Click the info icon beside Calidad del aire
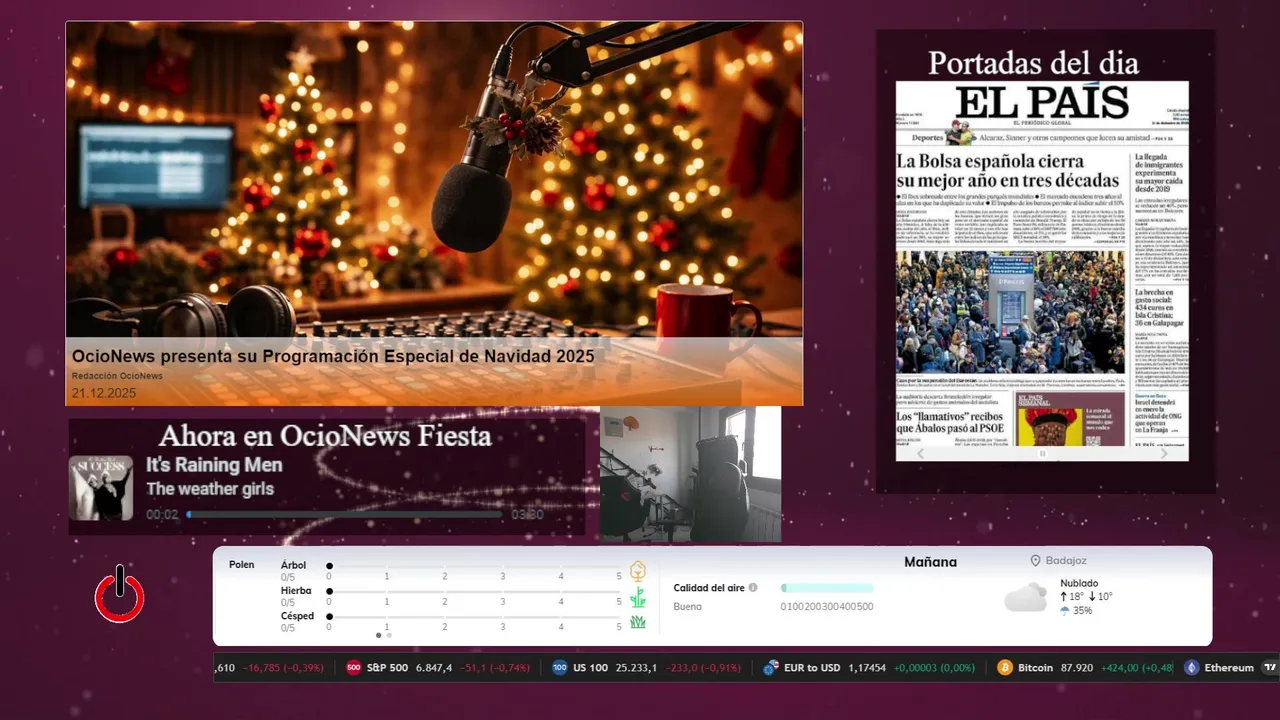 (753, 588)
